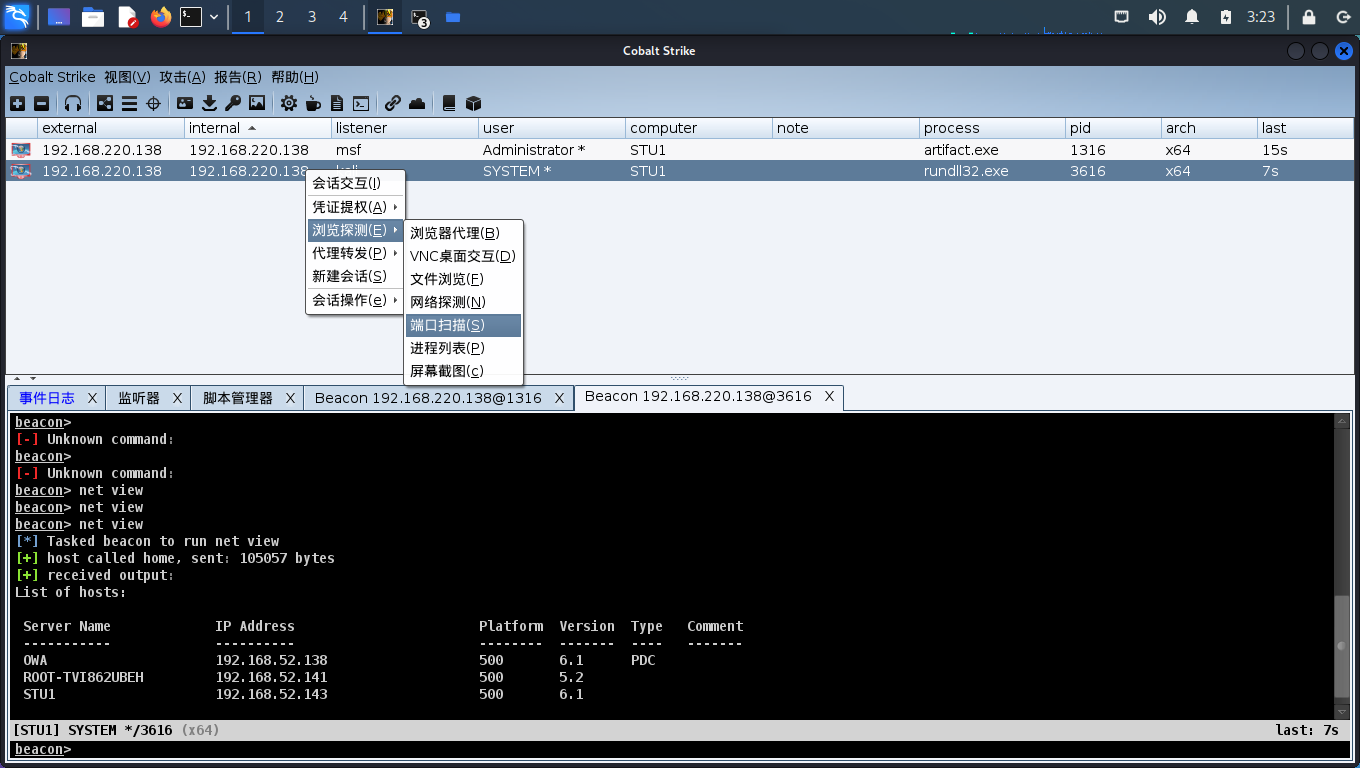The width and height of the screenshot is (1360, 768).
Task: Open the Kali dragon application menu
Action: coord(17,17)
